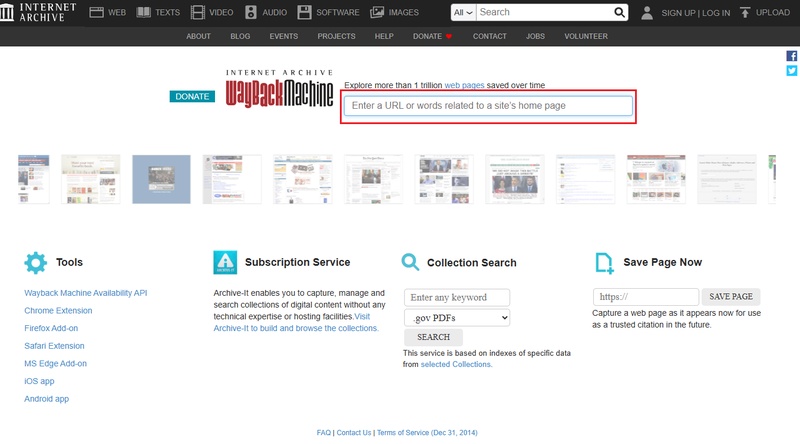The width and height of the screenshot is (800, 444).
Task: Click the teal Donate button
Action: click(x=192, y=96)
